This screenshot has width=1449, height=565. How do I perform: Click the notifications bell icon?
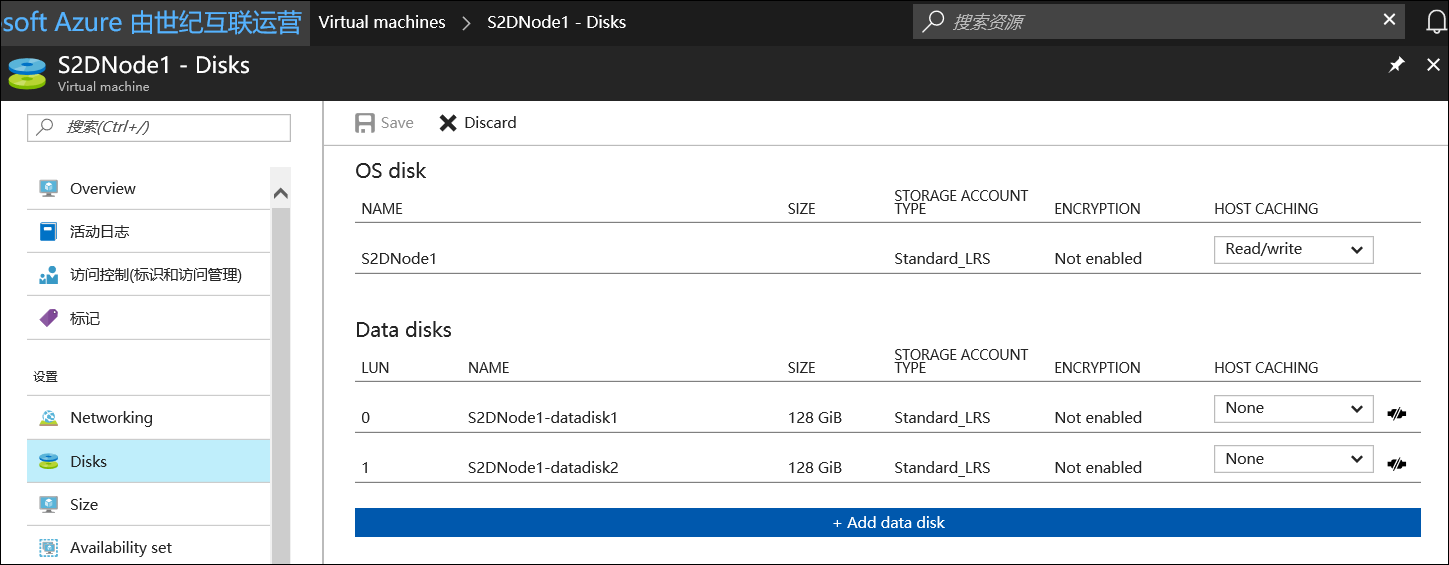(1435, 21)
